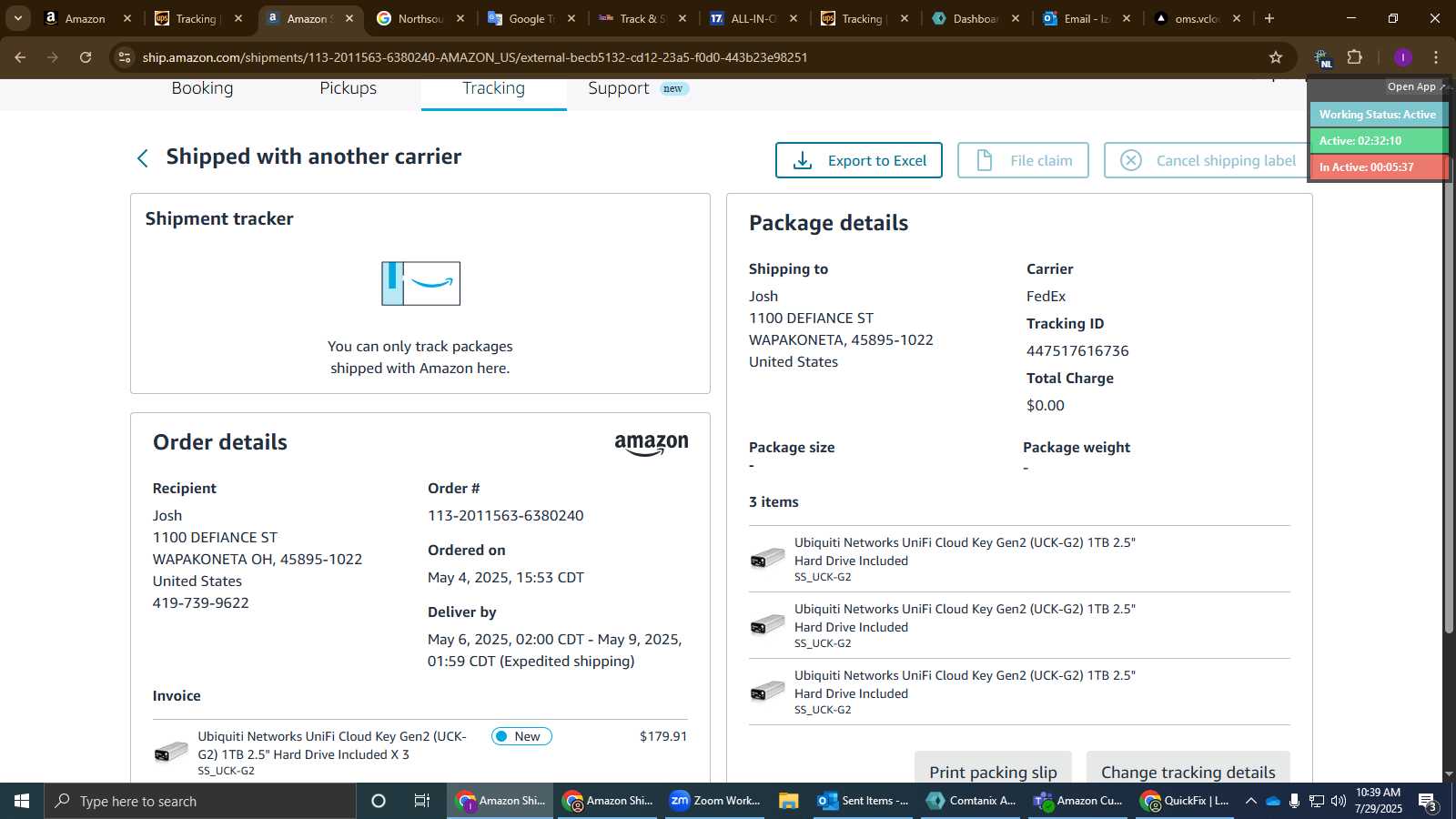Click the browser forward arrow
Viewport: 1456px width, 819px height.
click(53, 57)
